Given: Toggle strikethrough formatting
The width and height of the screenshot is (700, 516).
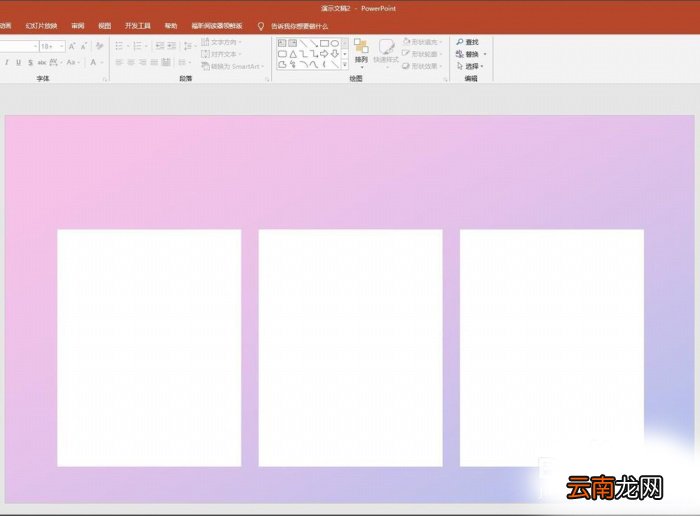Looking at the screenshot, I should 30,62.
